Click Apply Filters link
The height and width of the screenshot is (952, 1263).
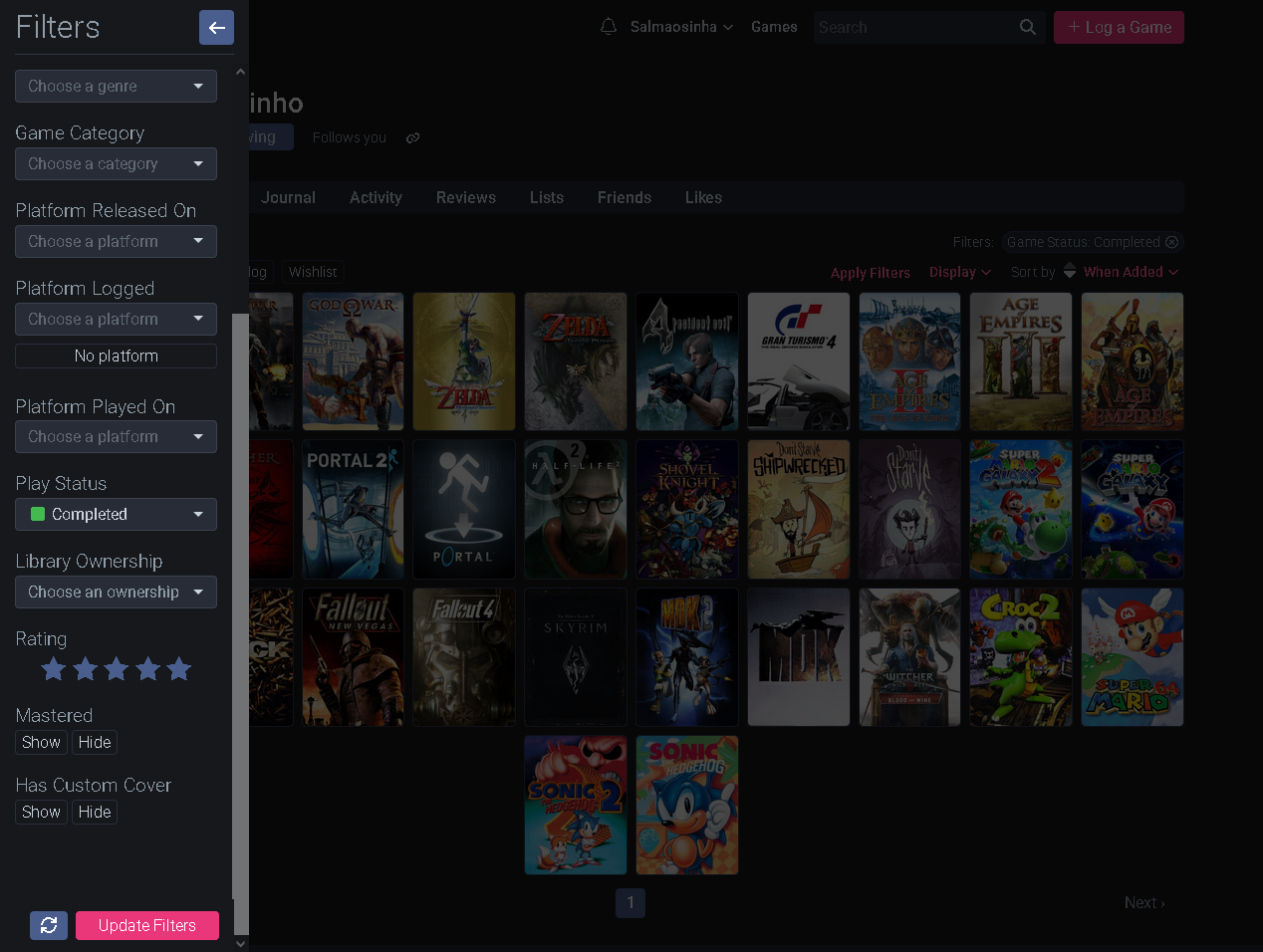click(x=871, y=273)
